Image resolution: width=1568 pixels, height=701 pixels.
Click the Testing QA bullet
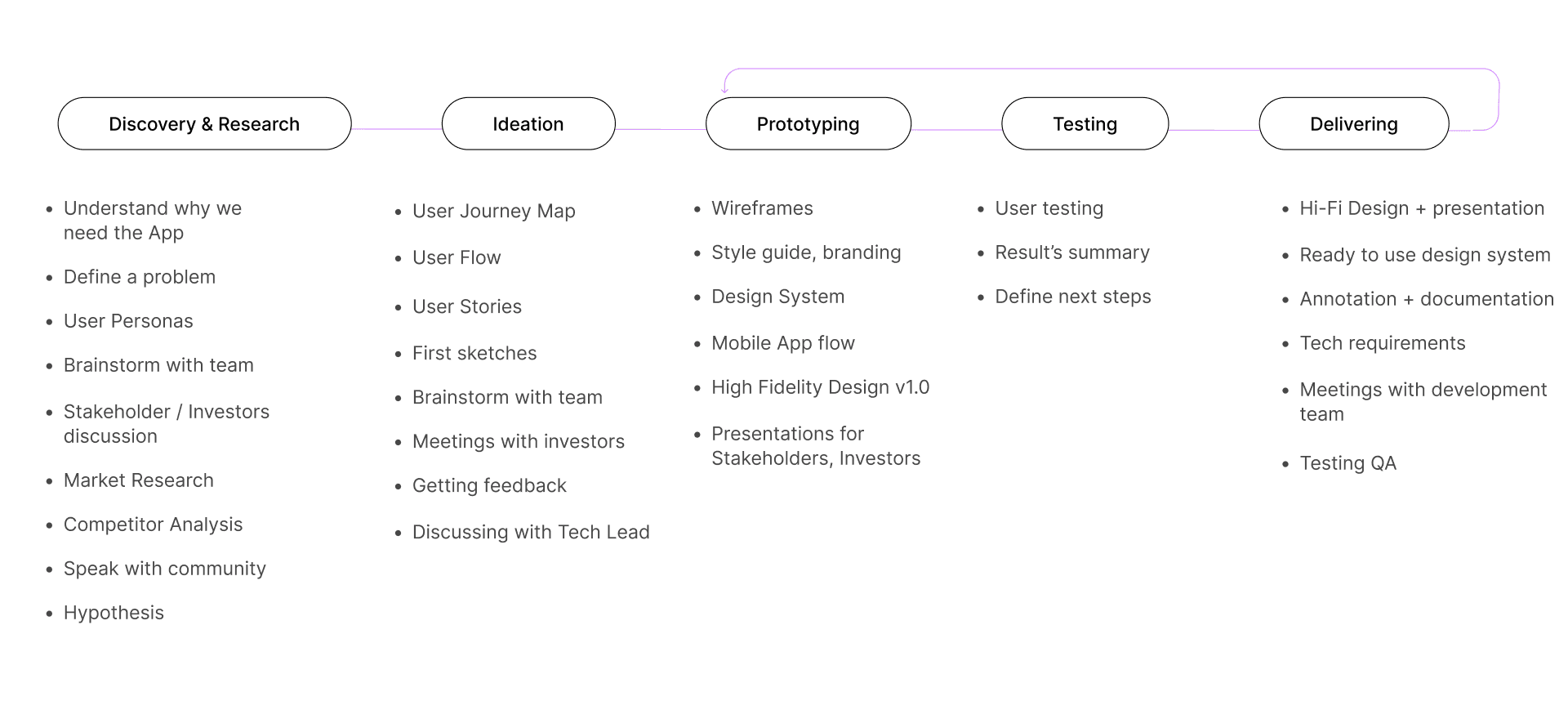click(1347, 463)
